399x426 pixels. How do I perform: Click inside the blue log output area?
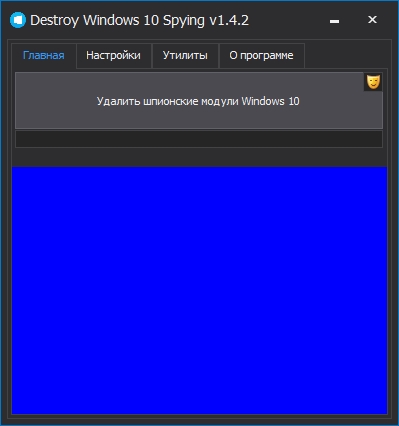point(199,290)
